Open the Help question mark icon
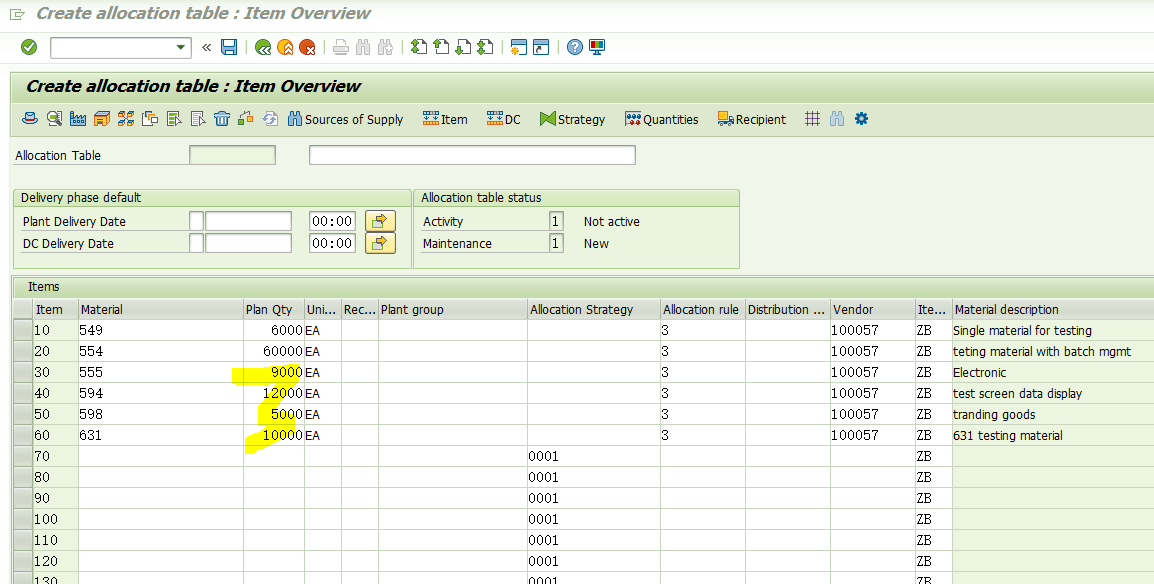Screen dimensions: 1154x584 tap(575, 47)
